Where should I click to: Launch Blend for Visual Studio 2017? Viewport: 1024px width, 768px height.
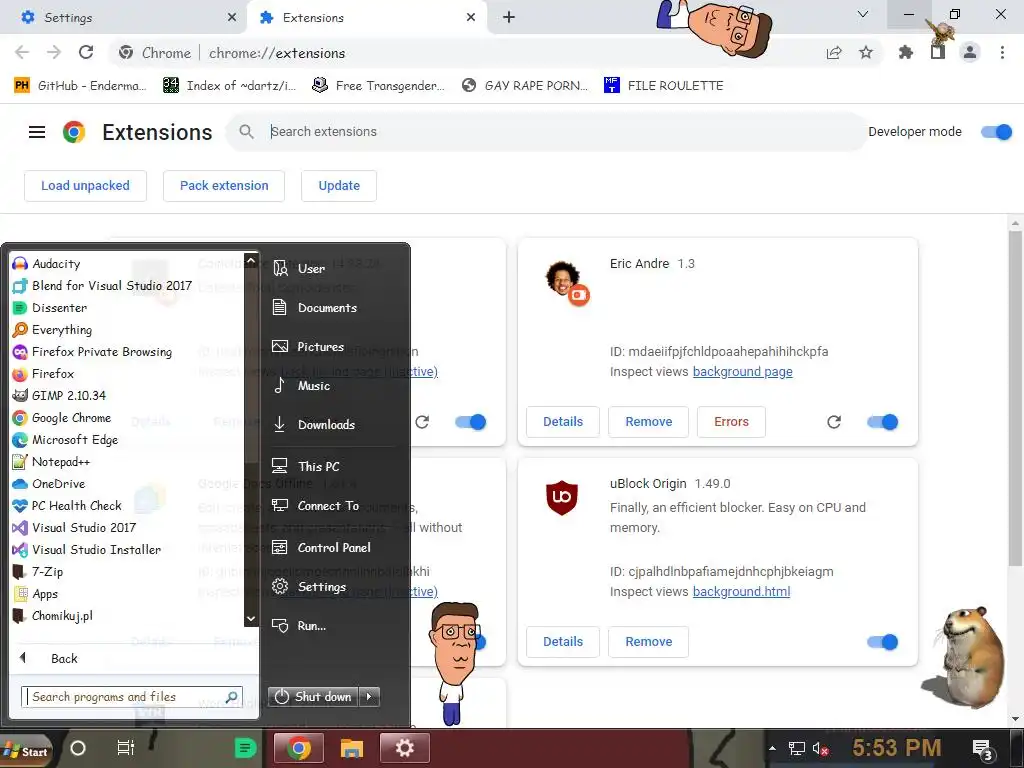pos(103,286)
